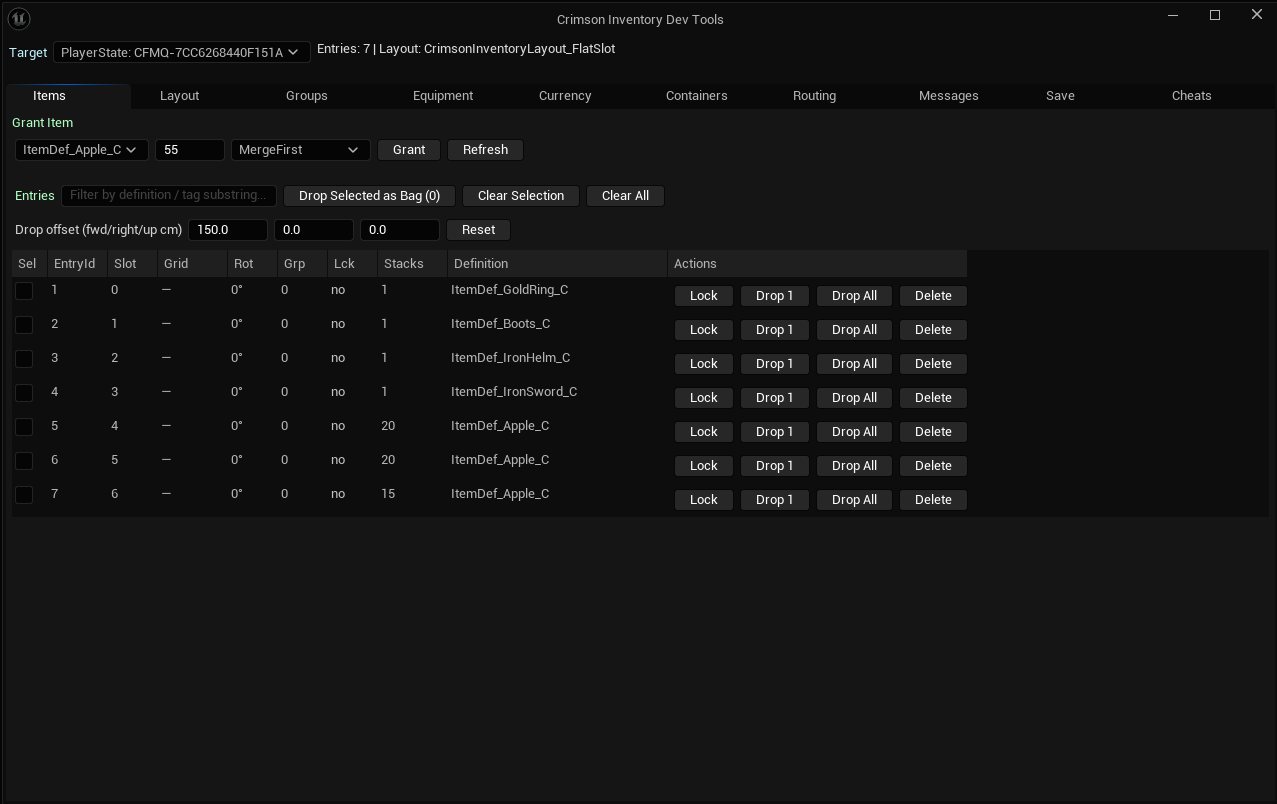Click the ItemDef_IronSword_C definition text
The image size is (1277, 804).
[514, 392]
